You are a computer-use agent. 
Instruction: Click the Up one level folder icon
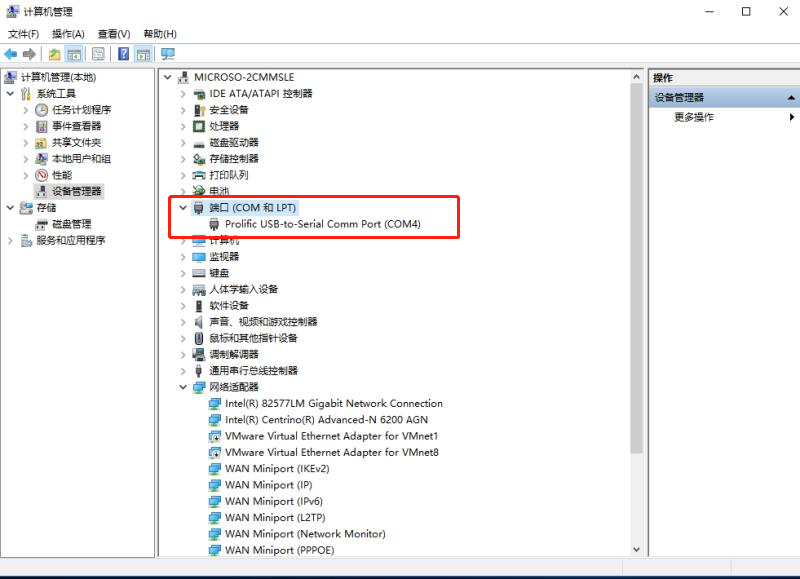tap(55, 54)
